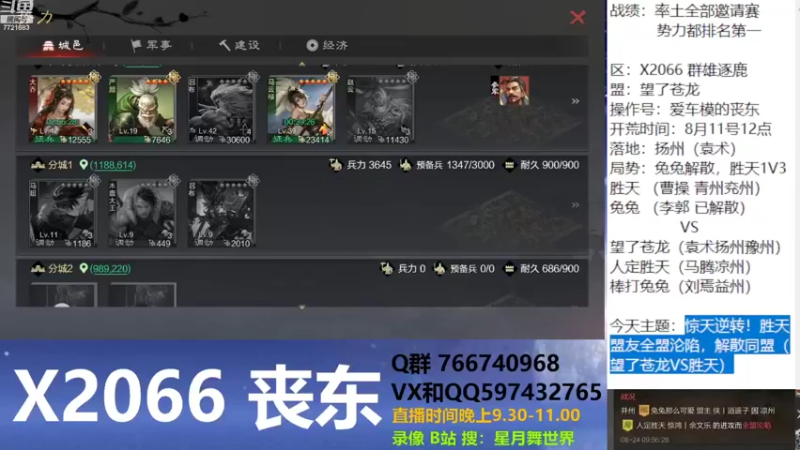Click the 分城2 map pin icon
This screenshot has height=450, width=800.
click(83, 268)
